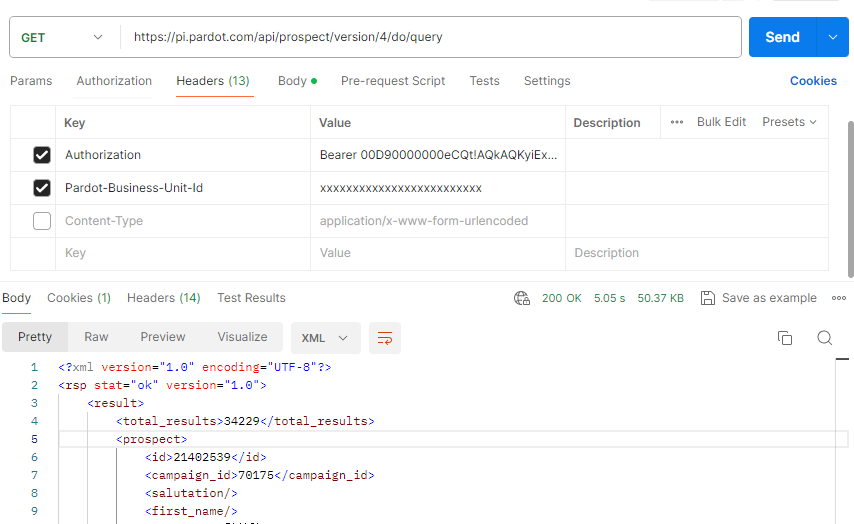The image size is (854, 524).
Task: Click the Pardot-Business-Unit-Id key cell
Action: (x=183, y=188)
